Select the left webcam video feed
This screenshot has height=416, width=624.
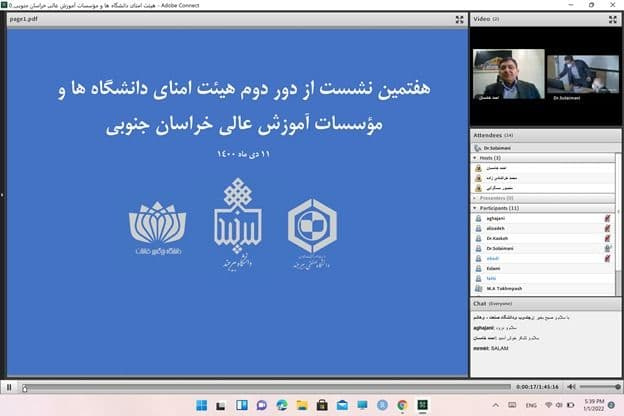point(509,74)
